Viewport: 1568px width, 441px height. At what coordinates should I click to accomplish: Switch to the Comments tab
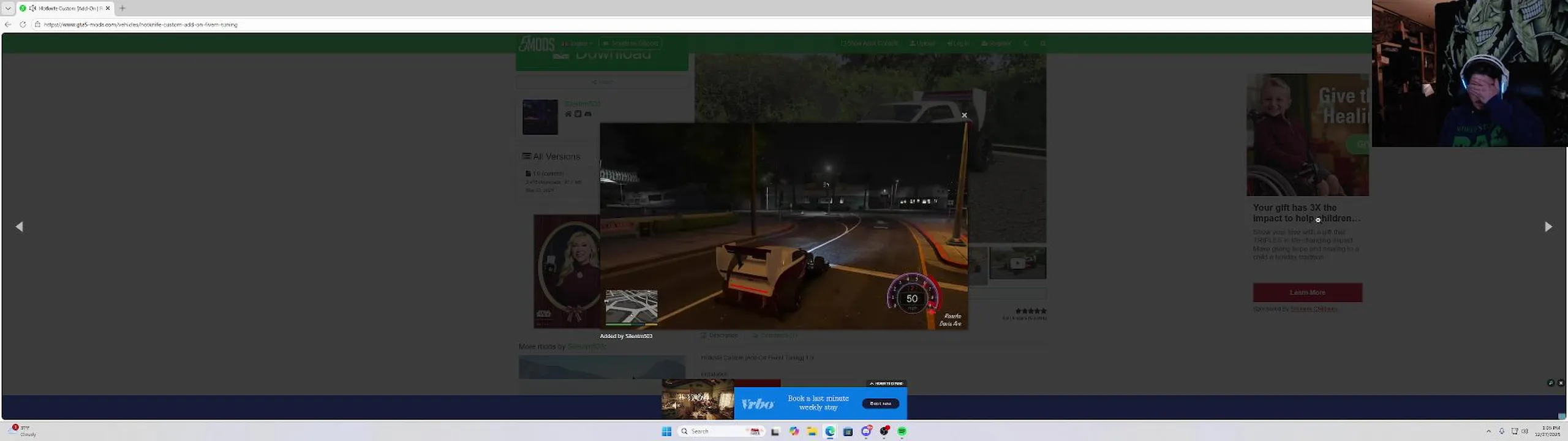click(775, 336)
